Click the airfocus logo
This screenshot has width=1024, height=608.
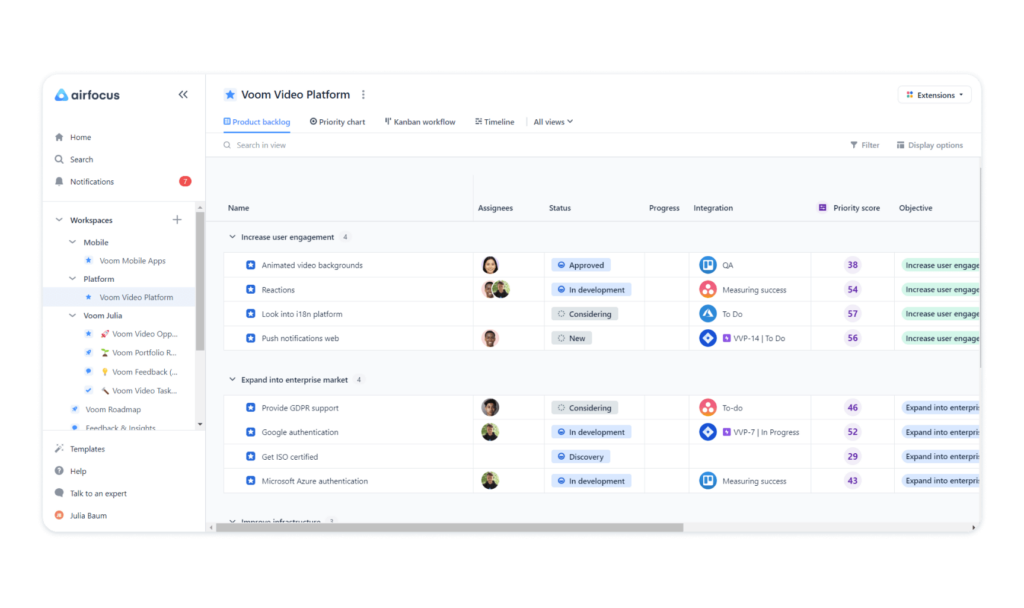[87, 95]
